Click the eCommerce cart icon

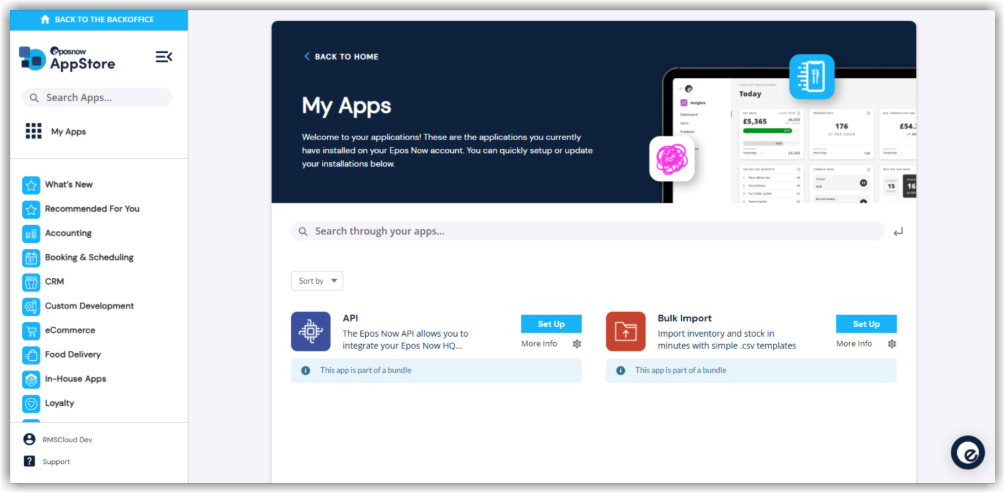tap(31, 331)
